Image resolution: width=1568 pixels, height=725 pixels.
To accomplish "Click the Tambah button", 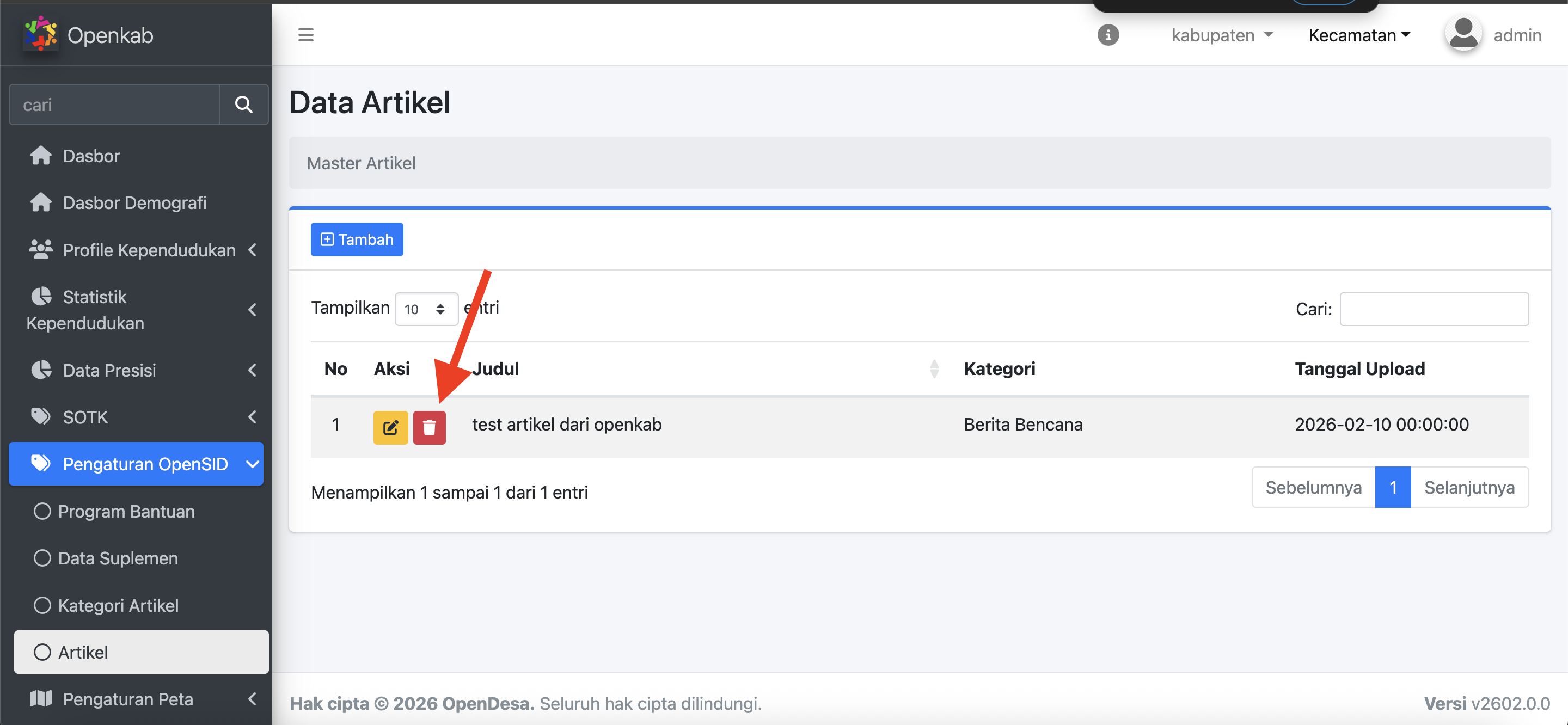I will [357, 239].
